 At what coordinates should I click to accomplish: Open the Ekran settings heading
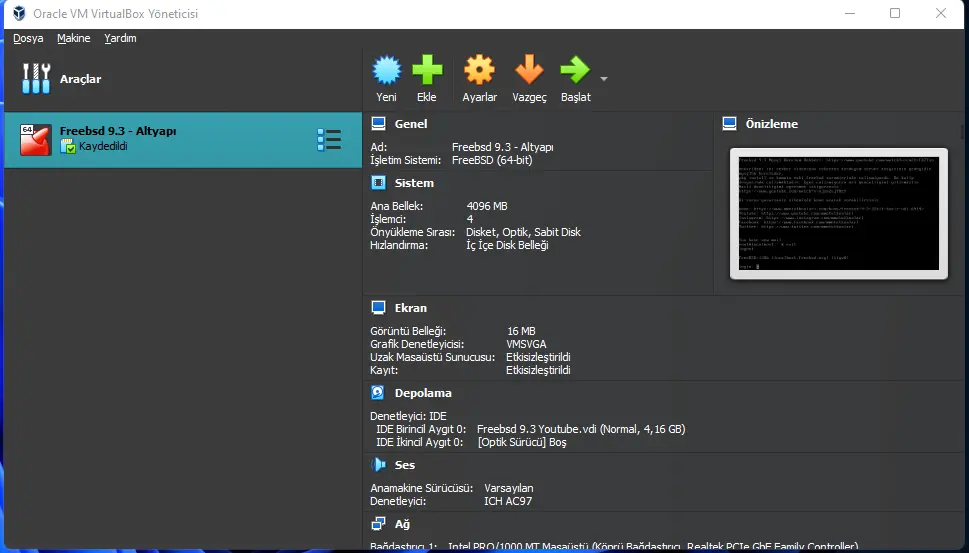tap(411, 308)
